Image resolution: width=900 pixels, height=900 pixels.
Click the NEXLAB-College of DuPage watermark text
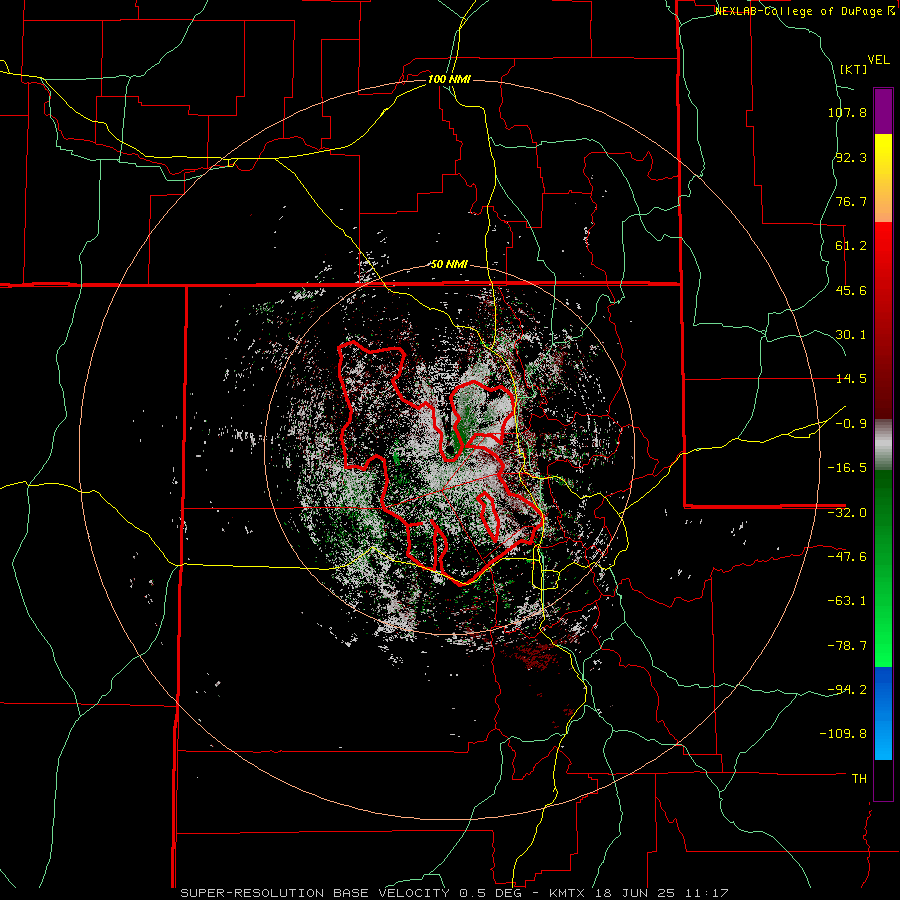804,11
